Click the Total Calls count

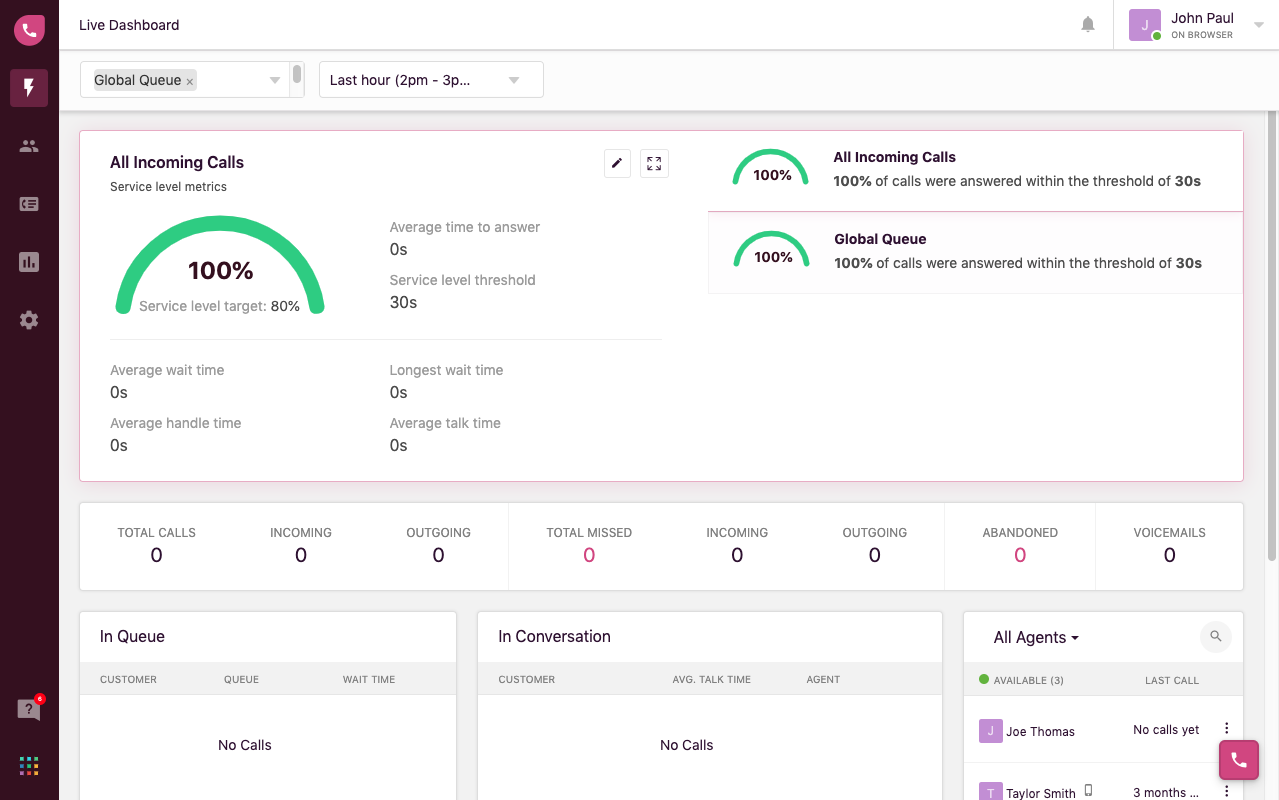156,555
